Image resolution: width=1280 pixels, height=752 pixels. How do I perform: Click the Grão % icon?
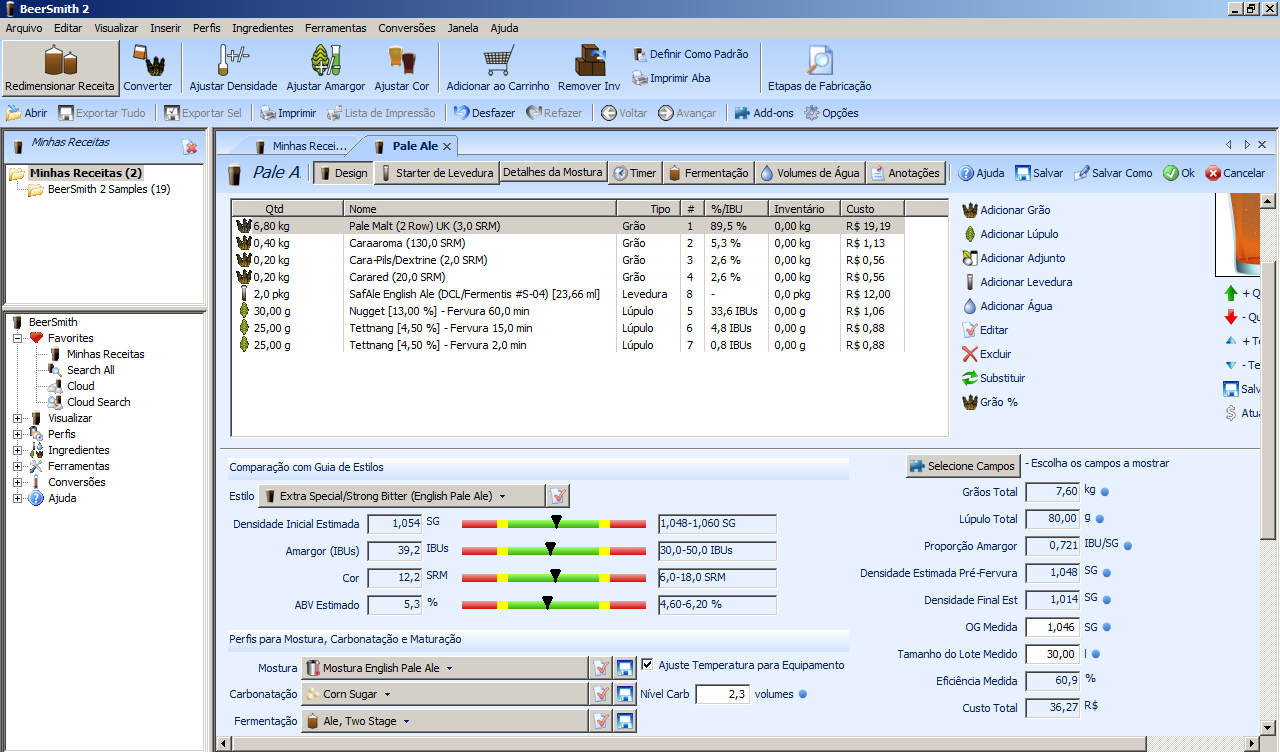click(970, 402)
